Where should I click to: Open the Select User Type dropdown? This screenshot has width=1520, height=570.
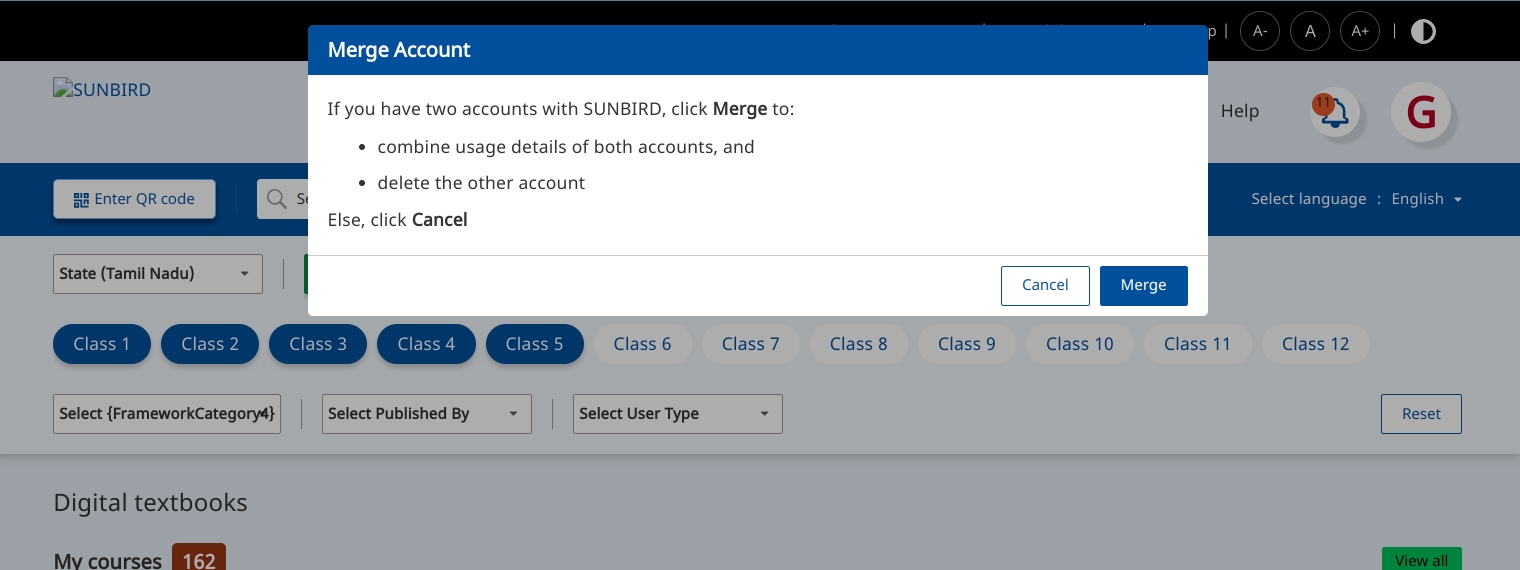[x=678, y=414]
